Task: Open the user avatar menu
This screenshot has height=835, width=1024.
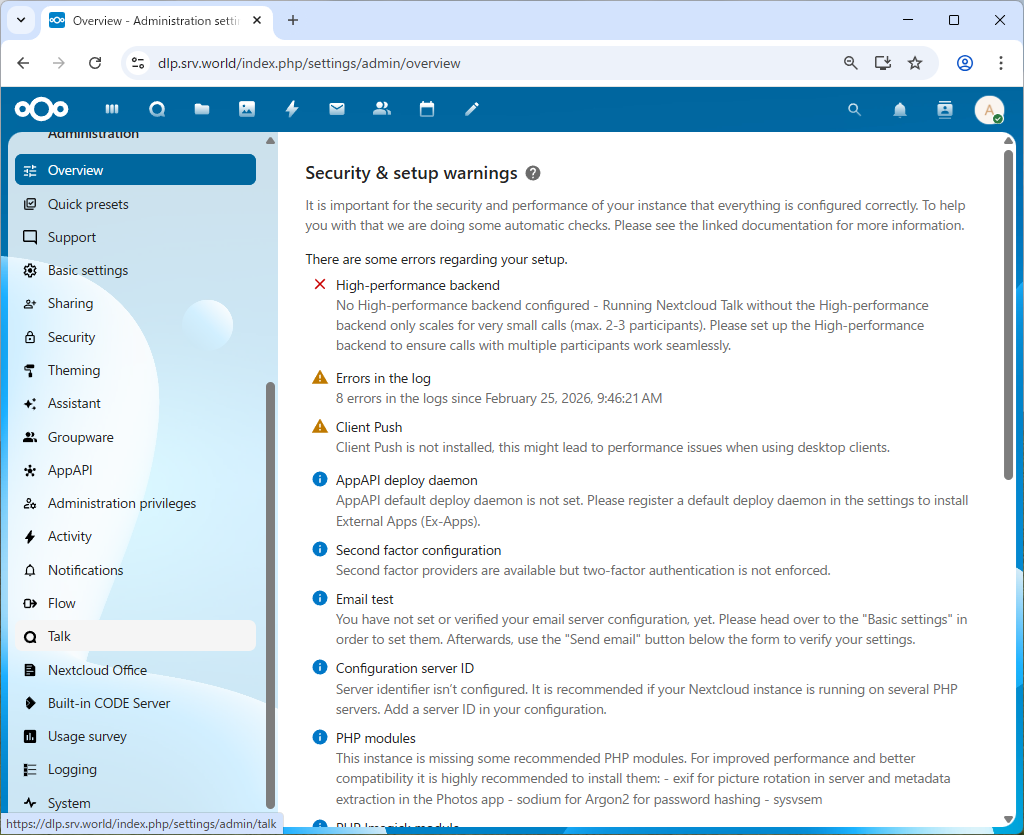Action: (989, 110)
